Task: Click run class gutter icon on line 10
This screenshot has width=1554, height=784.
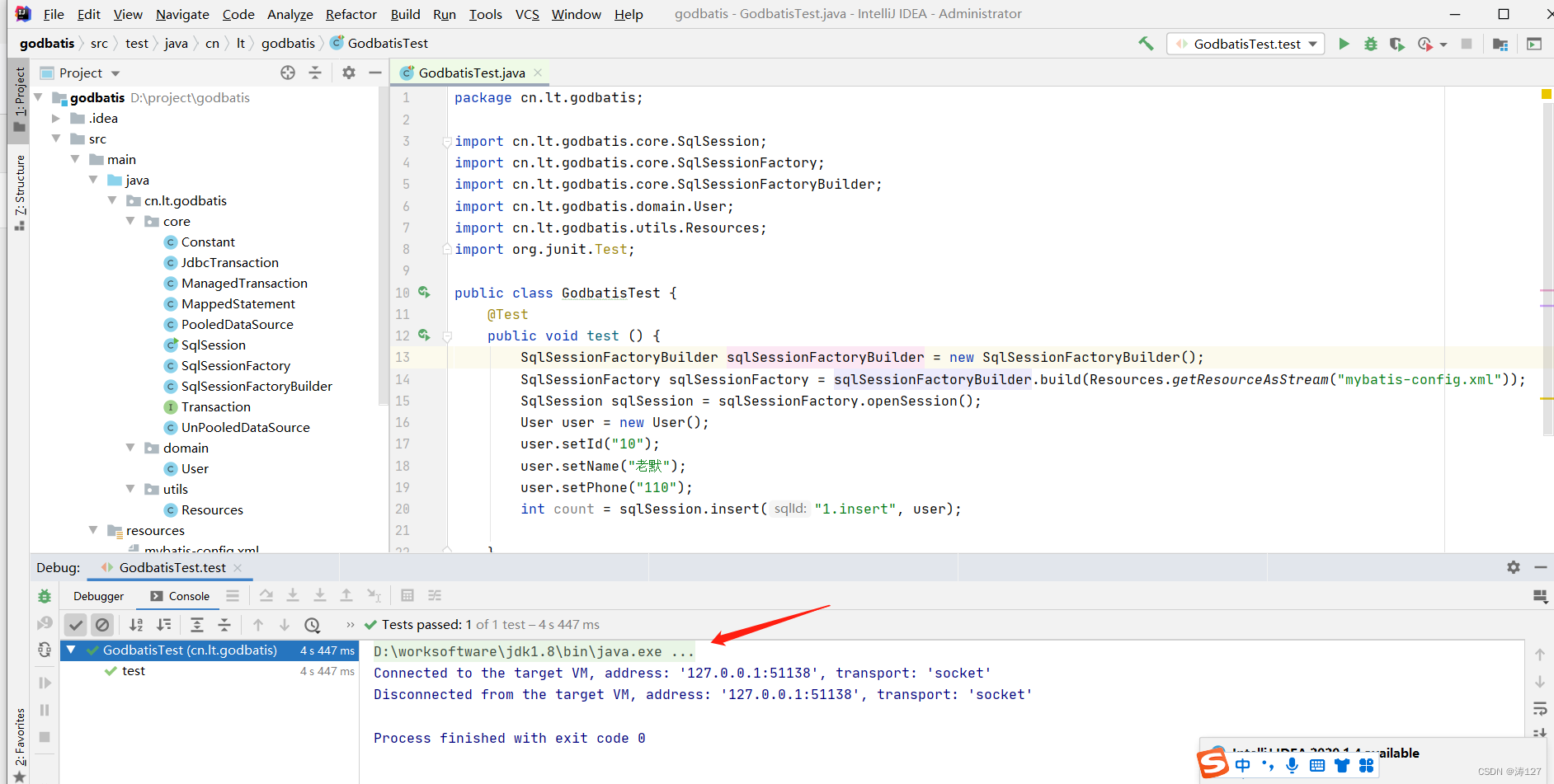Action: click(x=424, y=292)
